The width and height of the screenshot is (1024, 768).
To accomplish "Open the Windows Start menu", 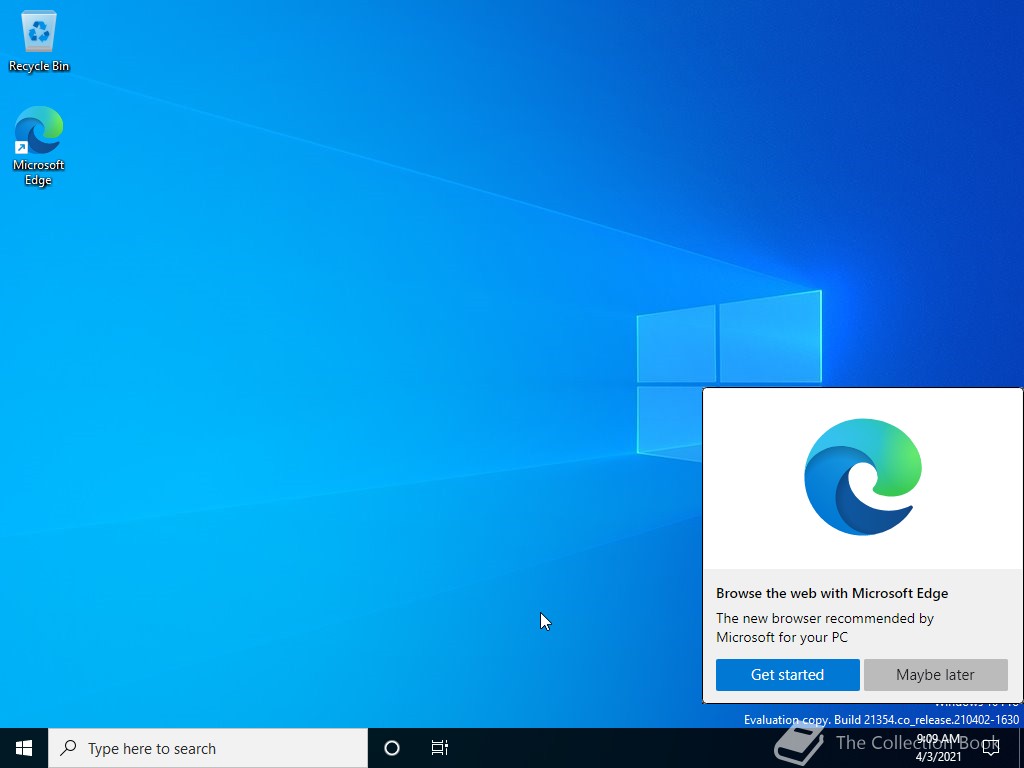I will coord(24,748).
